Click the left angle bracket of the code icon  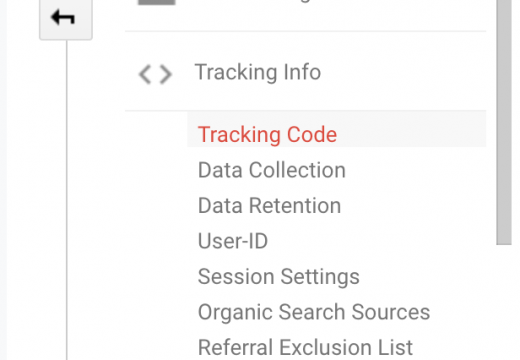coord(145,74)
